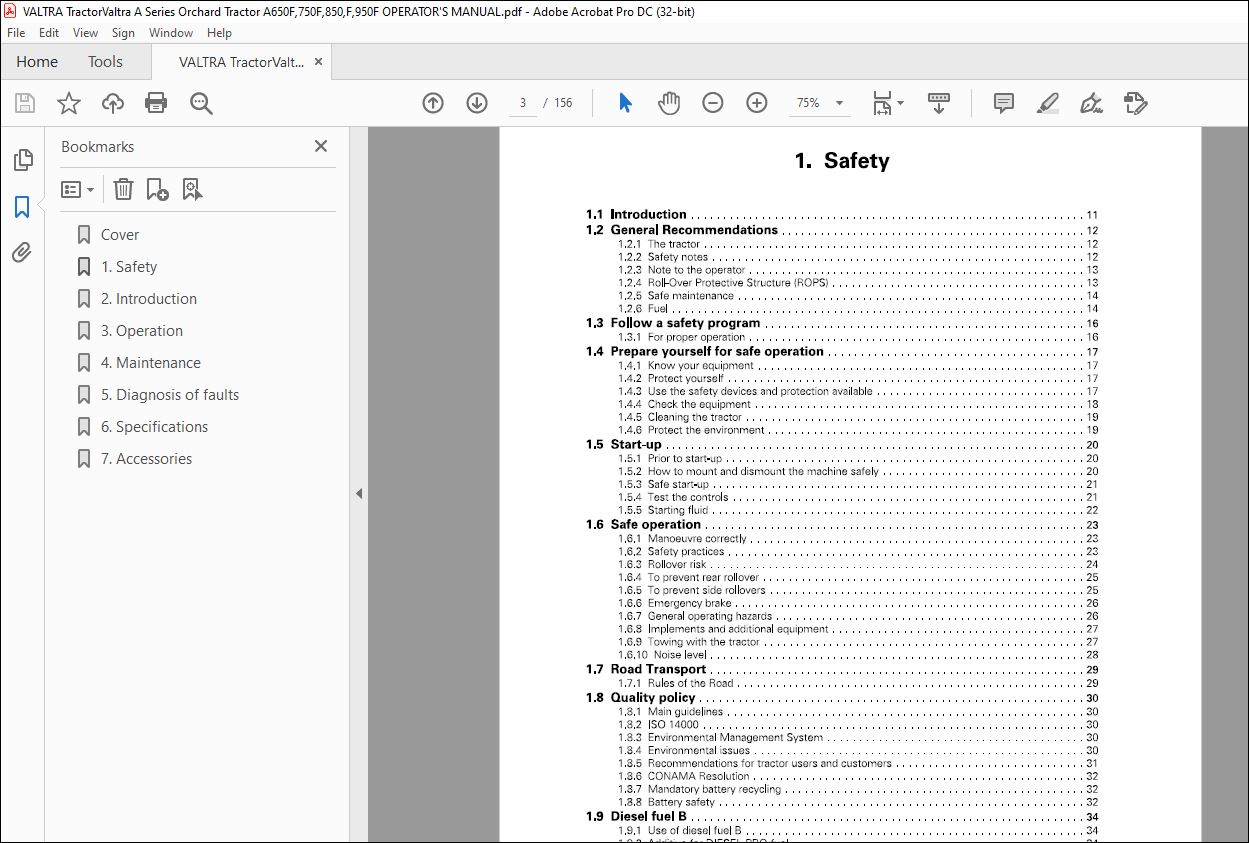Delete selected bookmark trash icon
This screenshot has width=1249, height=843.
pos(123,189)
